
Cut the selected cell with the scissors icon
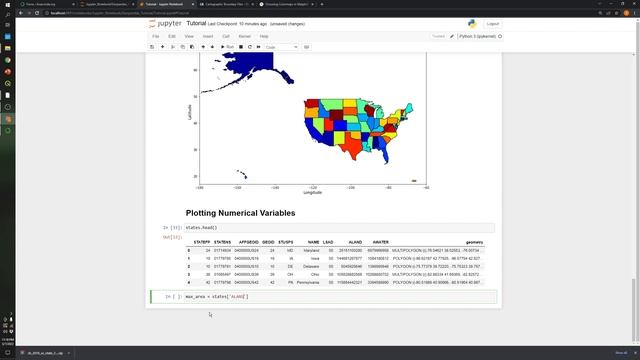coord(173,47)
